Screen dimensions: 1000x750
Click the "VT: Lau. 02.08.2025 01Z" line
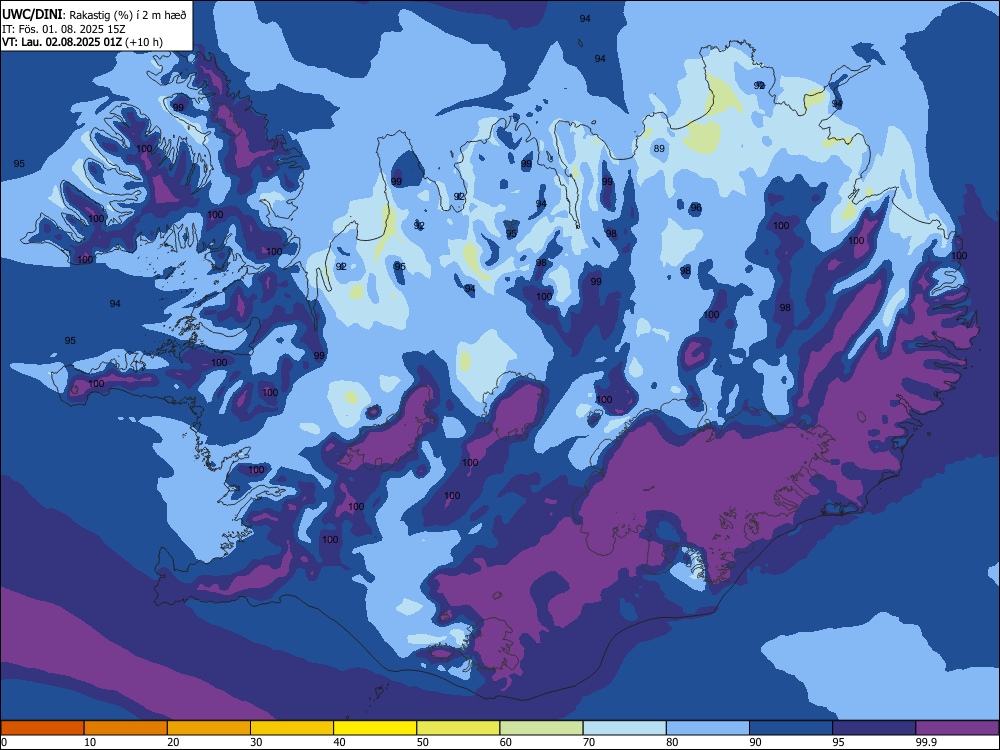pyautogui.click(x=62, y=42)
